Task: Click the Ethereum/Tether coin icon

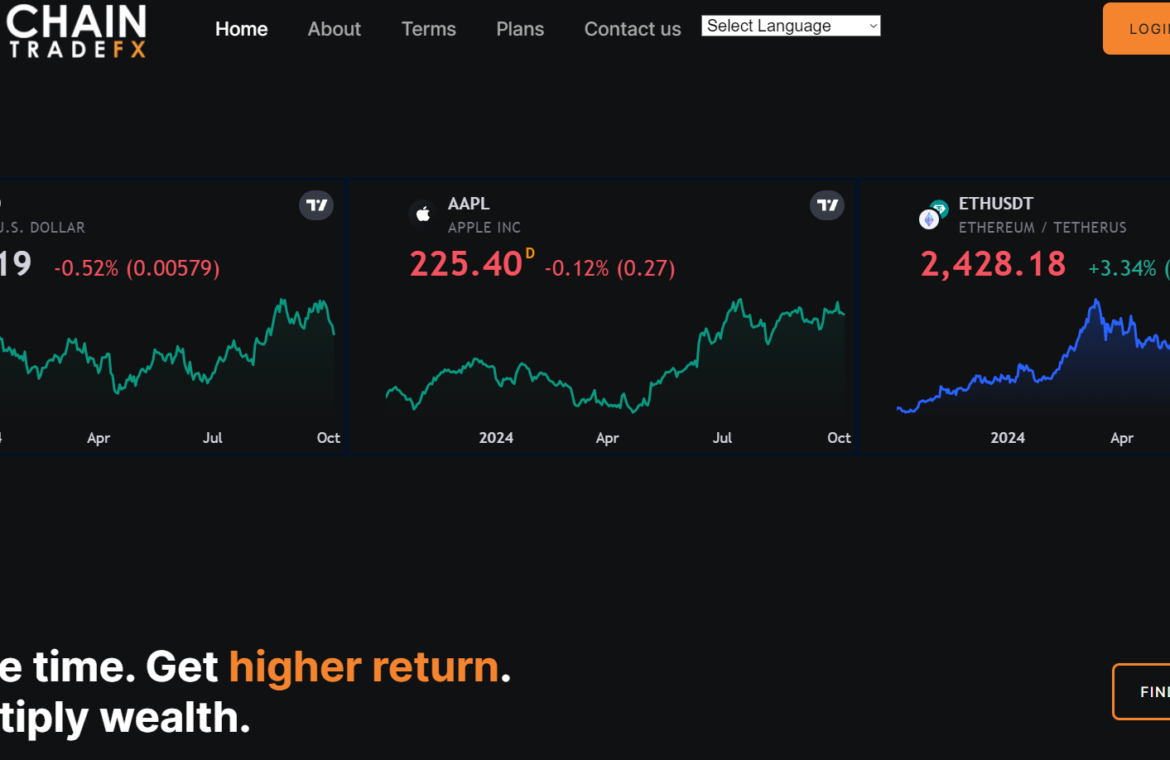Action: pyautogui.click(x=933, y=215)
